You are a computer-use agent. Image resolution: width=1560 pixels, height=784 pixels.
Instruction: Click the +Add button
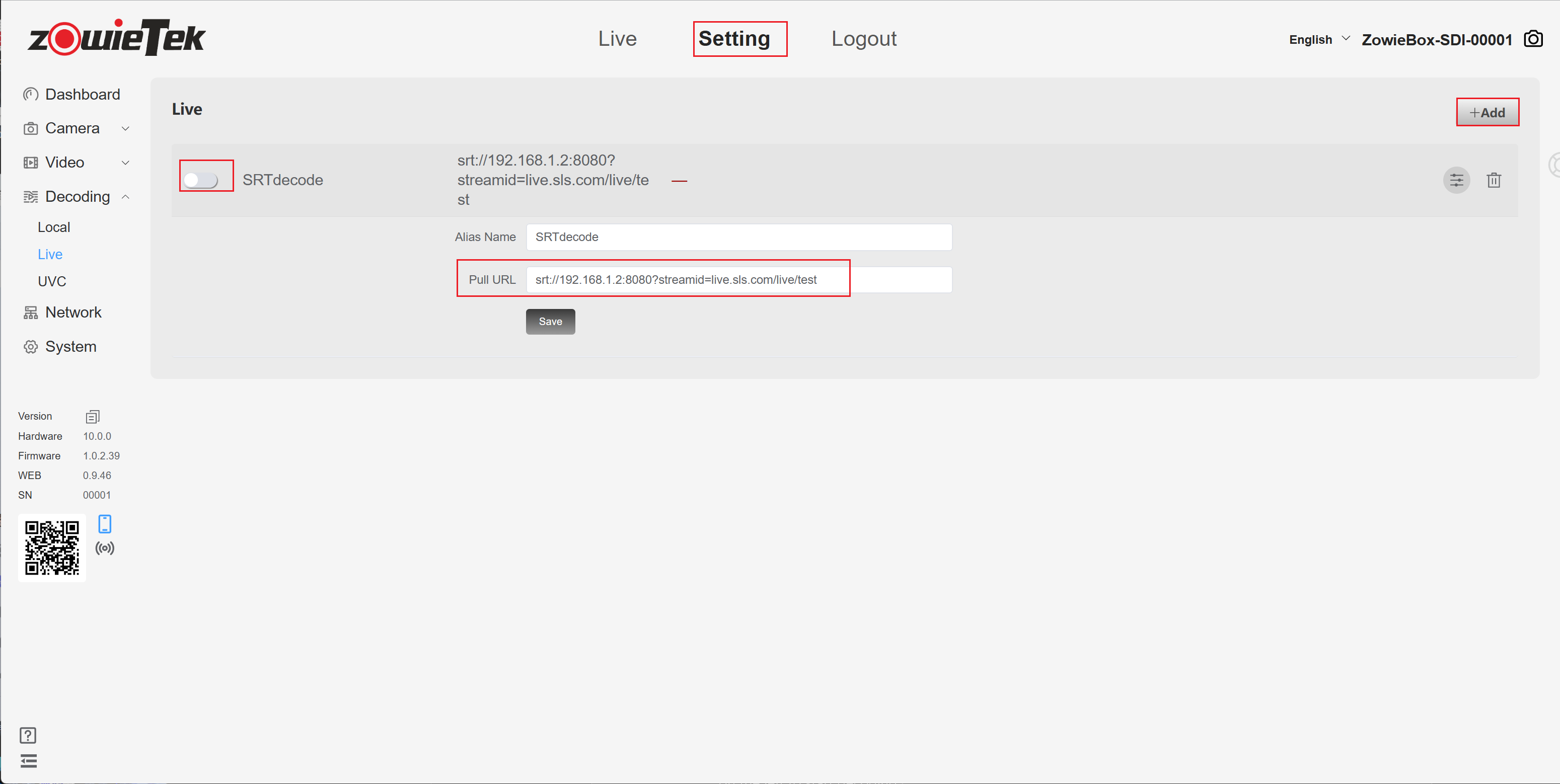[1487, 113]
